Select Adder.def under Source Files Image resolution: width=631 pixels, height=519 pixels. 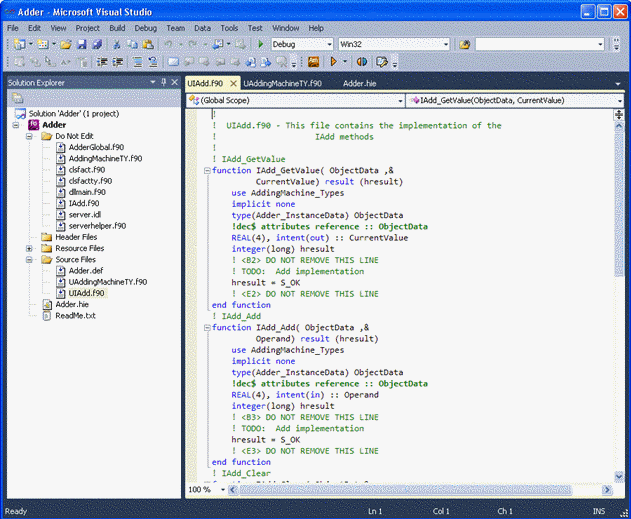(86, 271)
